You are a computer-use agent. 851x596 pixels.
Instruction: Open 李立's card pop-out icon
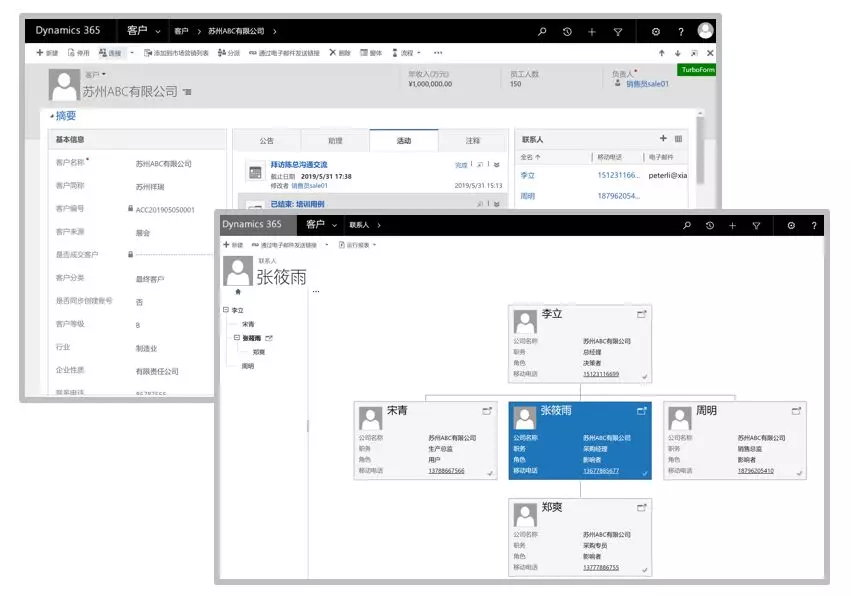[x=641, y=314]
